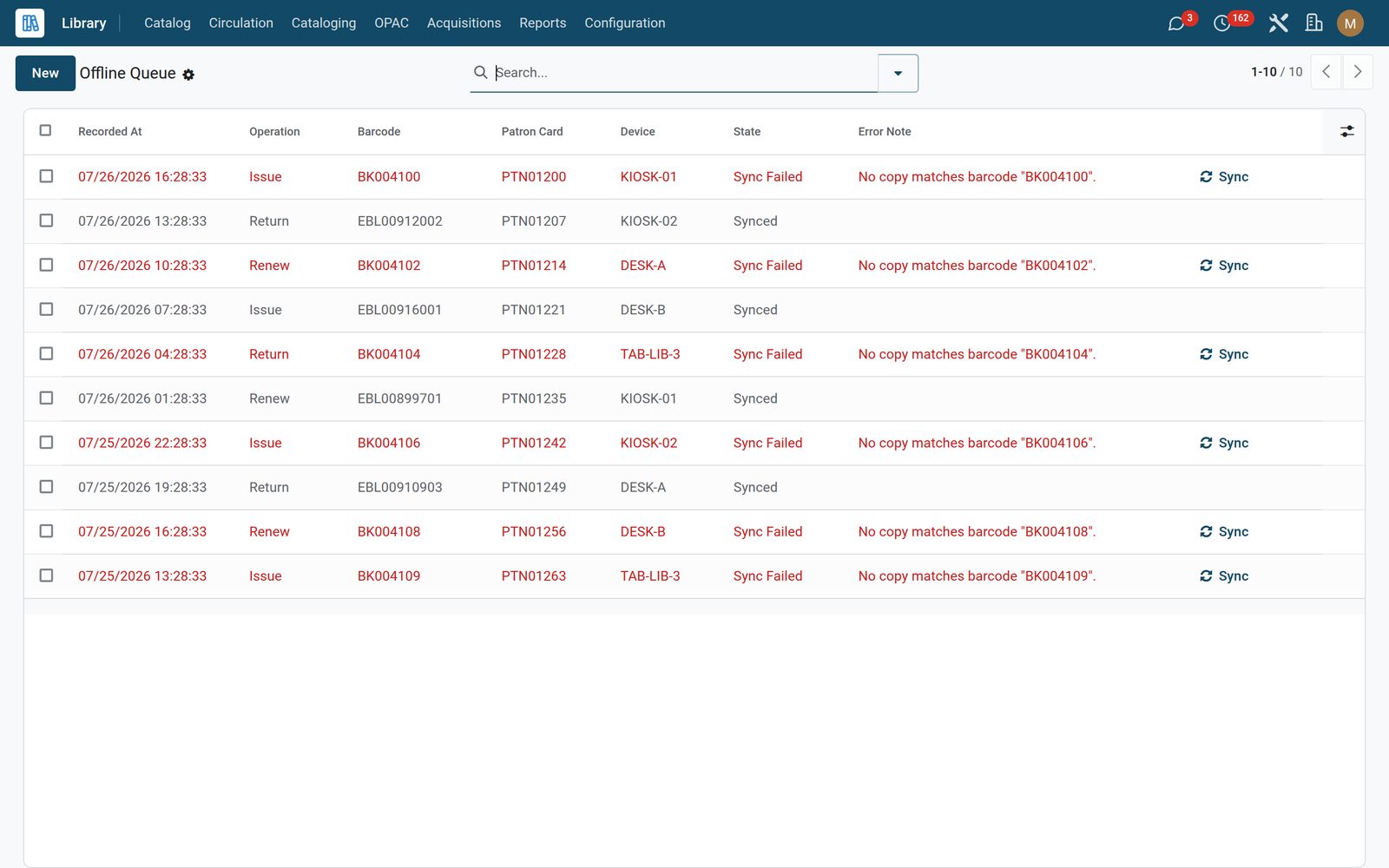Sync the BK004102 record
The image size is (1389, 868).
(x=1224, y=266)
